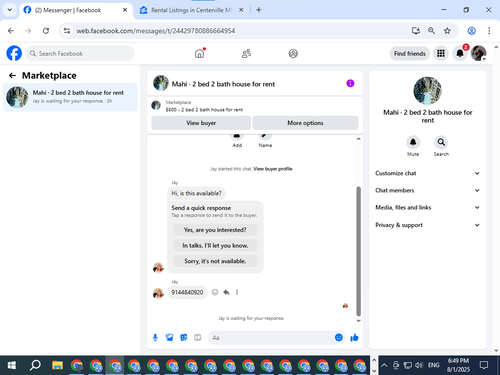Screen dimensions: 500x375
Task: Open the purple conversation information icon
Action: (x=350, y=83)
